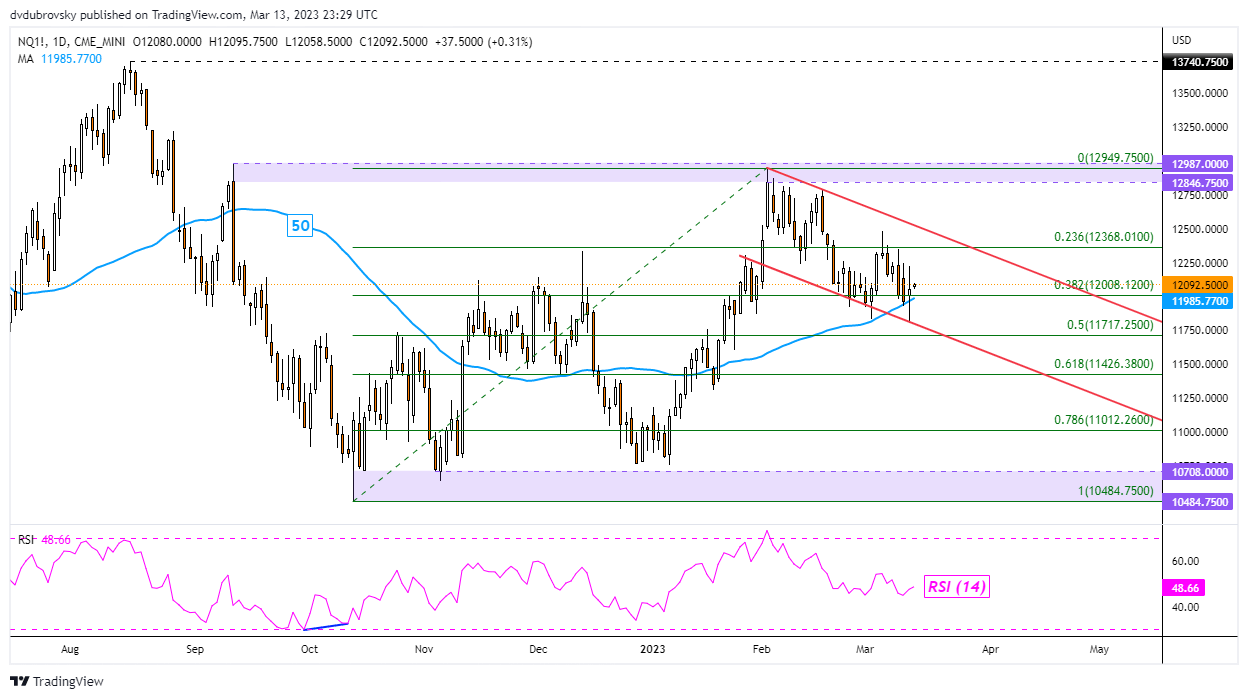
Task: Click the 60.00 RSI axis tick
Action: (x=1186, y=561)
